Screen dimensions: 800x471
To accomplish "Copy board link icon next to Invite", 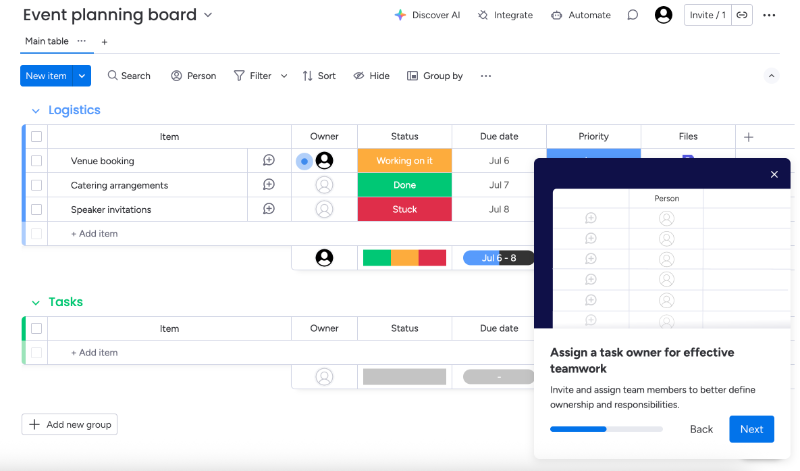I will point(742,15).
